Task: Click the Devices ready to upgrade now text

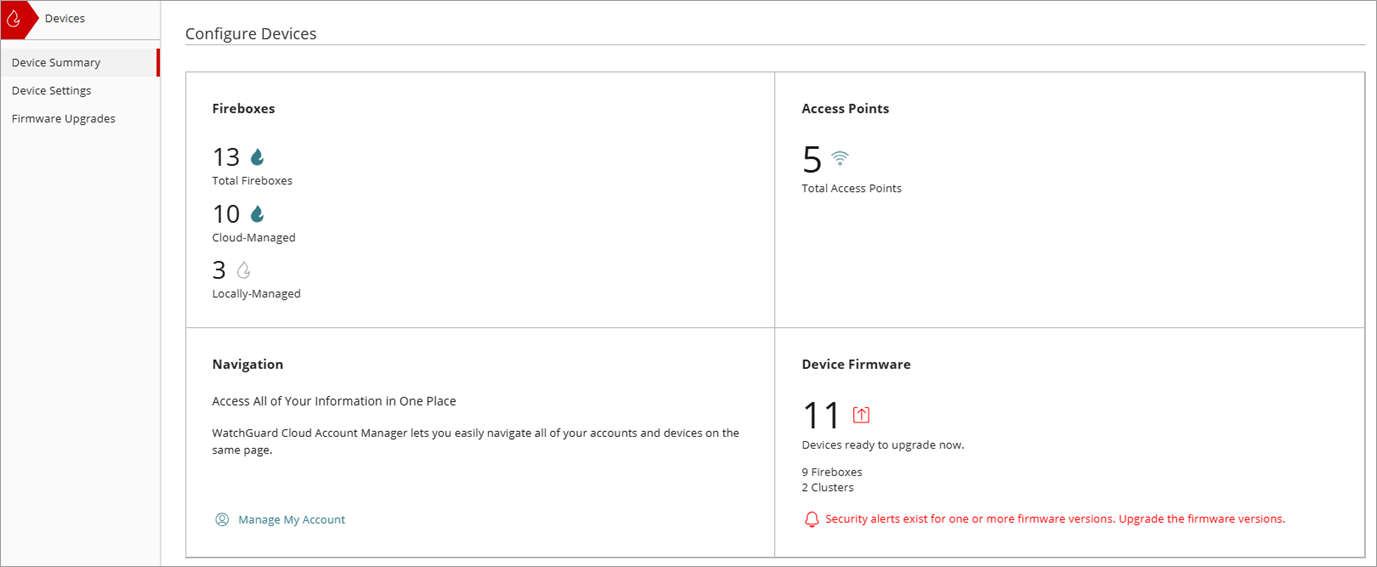Action: (883, 445)
